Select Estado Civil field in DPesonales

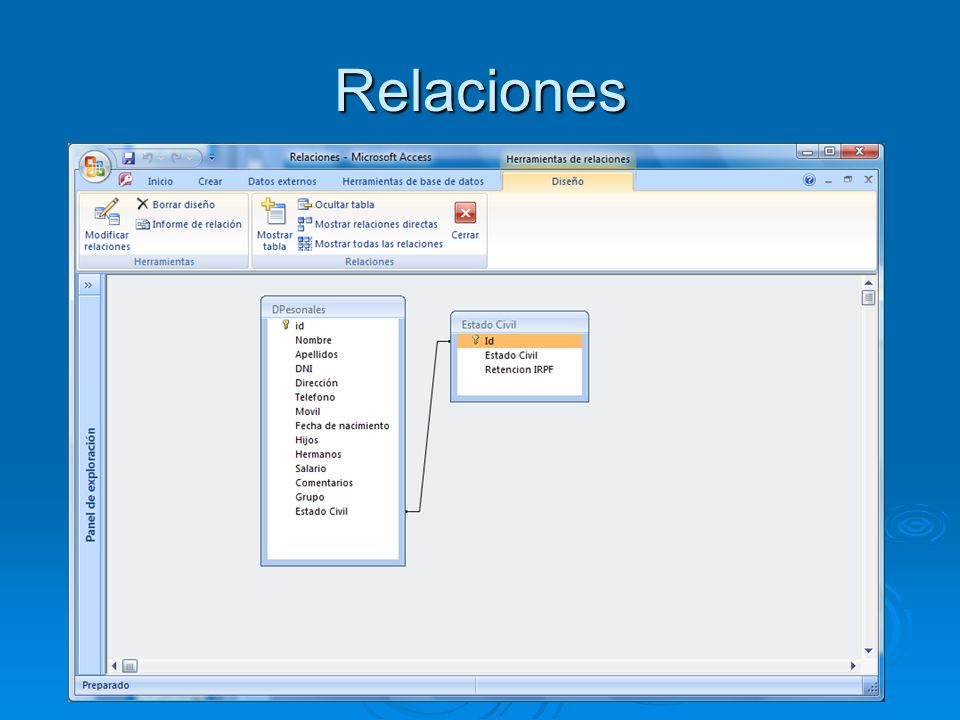click(x=334, y=511)
